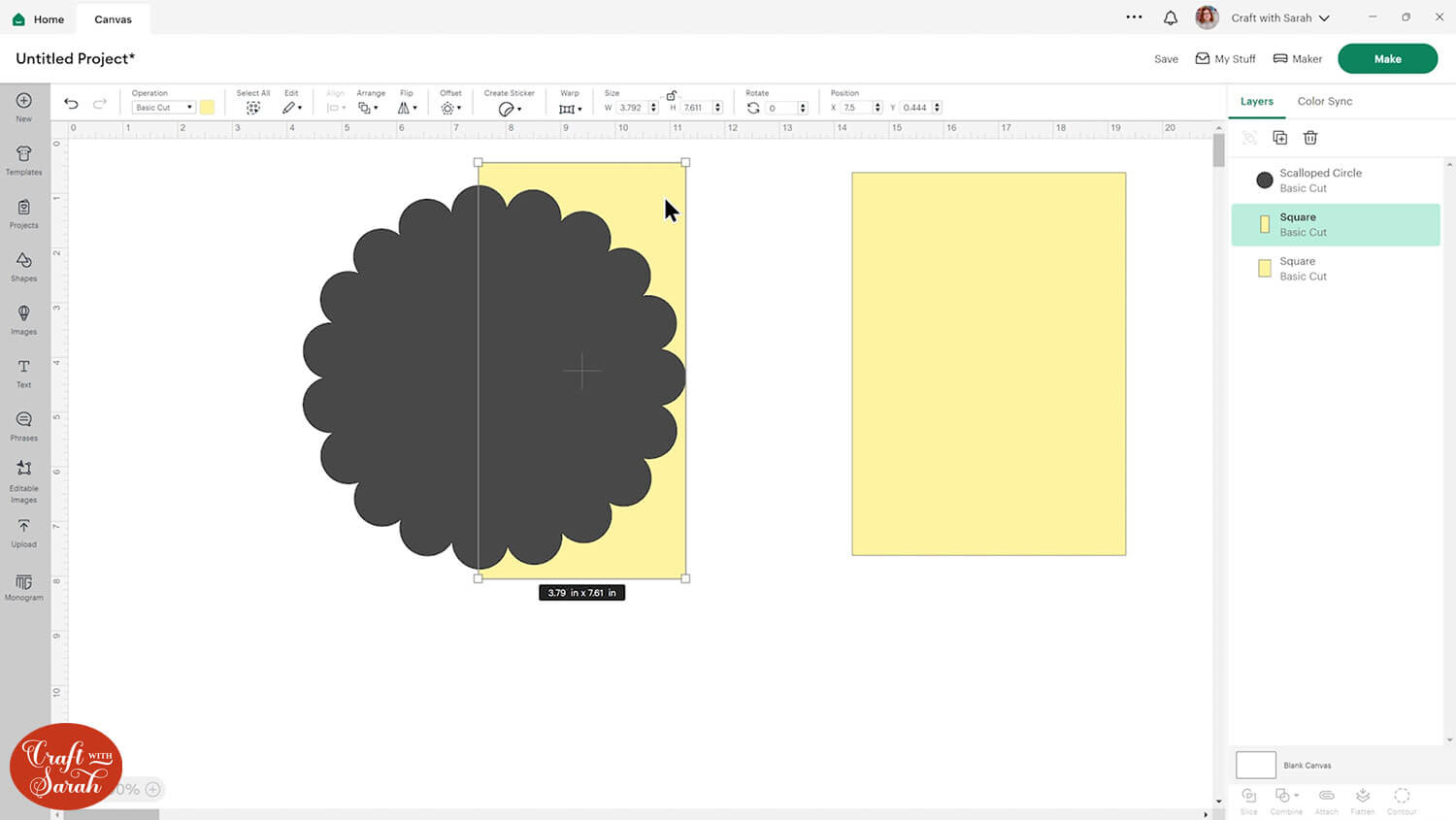Toggle the size aspect ratio lock
Screen dimensions: 1456x820
[x=671, y=95]
